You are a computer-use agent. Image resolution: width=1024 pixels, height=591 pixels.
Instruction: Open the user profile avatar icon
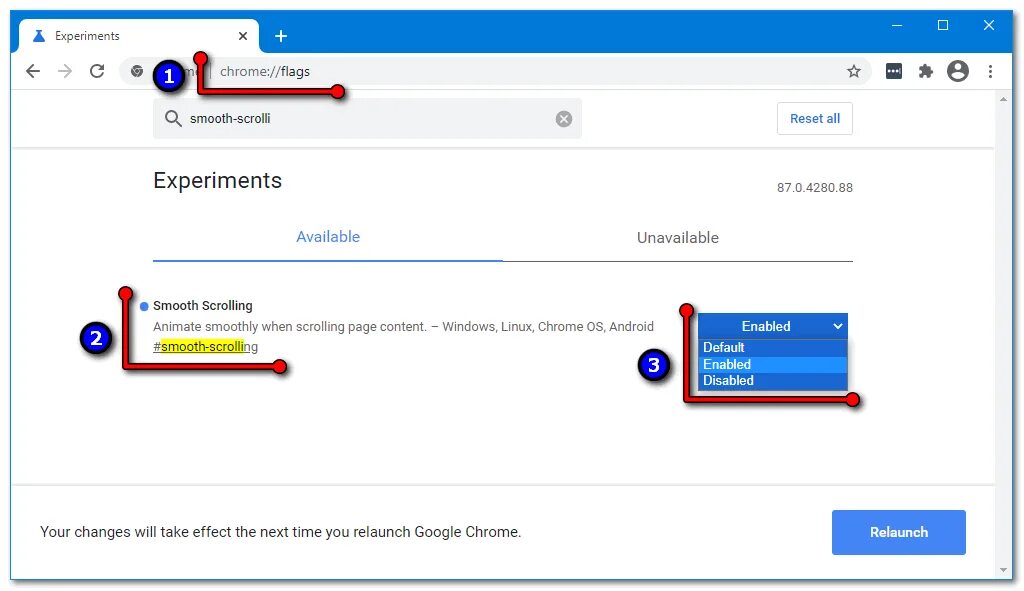click(x=957, y=71)
